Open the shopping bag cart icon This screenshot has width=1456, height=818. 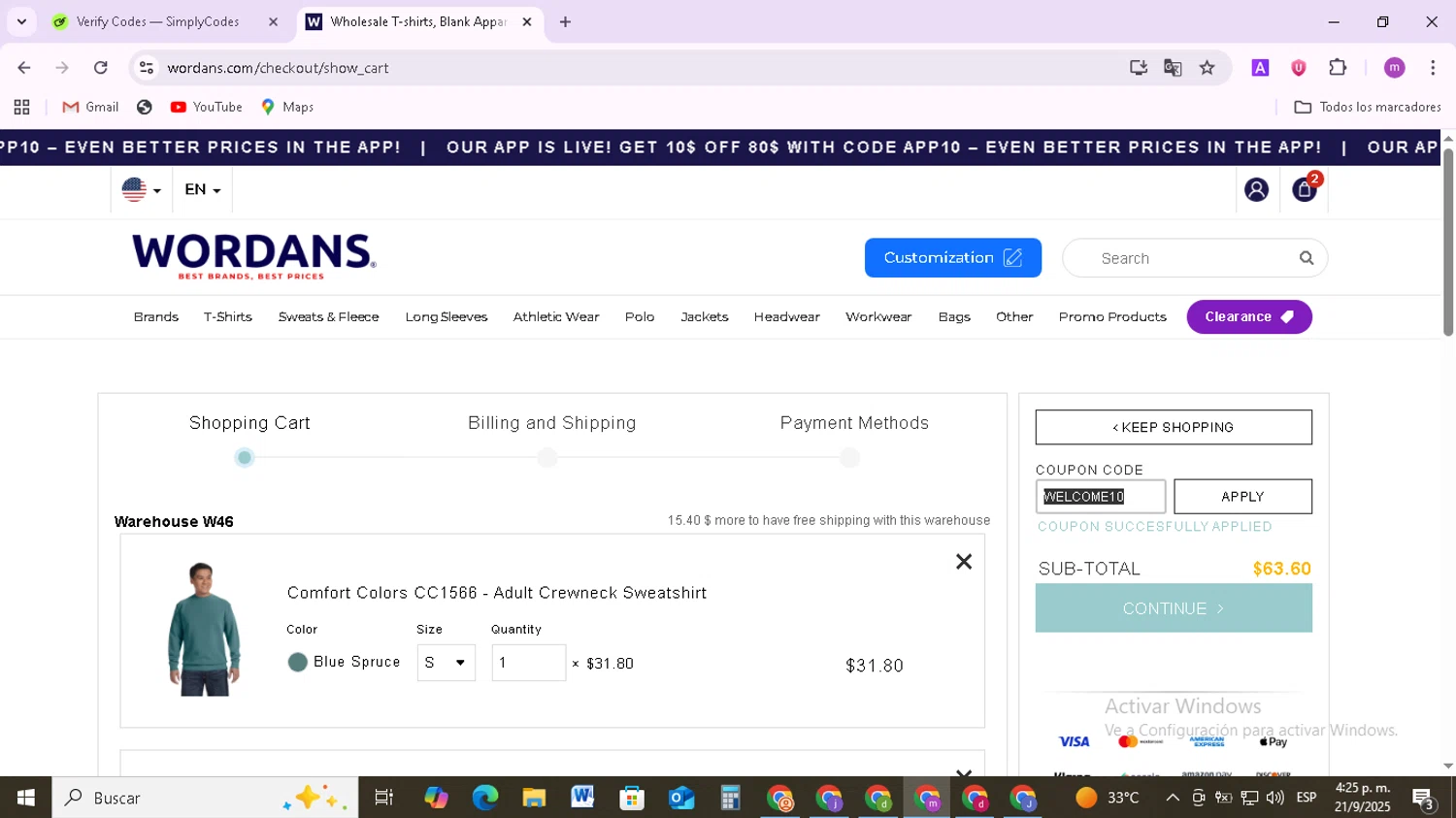tap(1305, 190)
